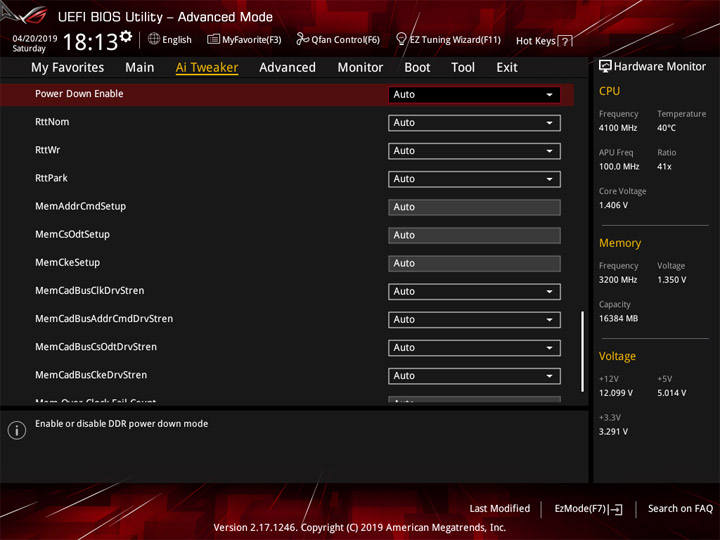The width and height of the screenshot is (720, 540).
Task: Expand the MemCadBusAddrCmdDrvStren dropdown
Action: click(474, 319)
